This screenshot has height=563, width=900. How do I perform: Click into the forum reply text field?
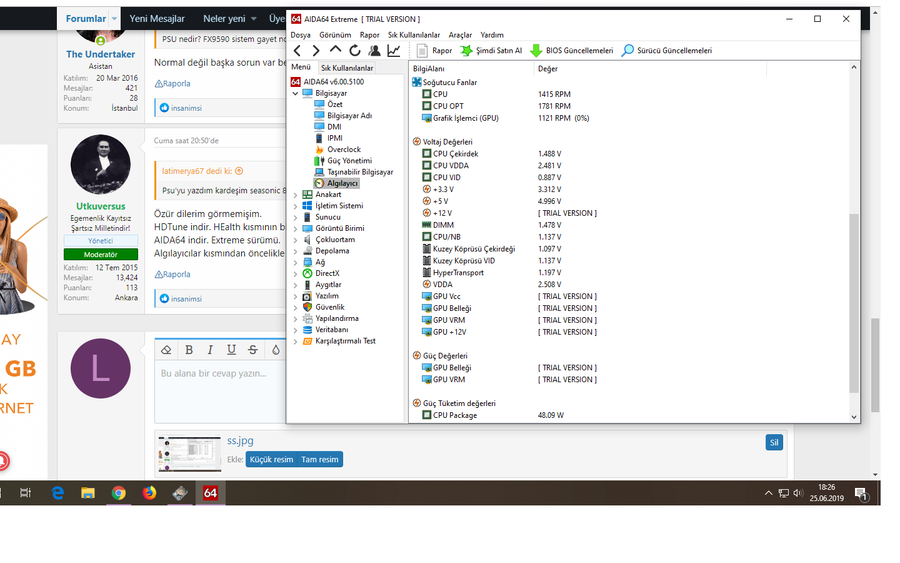(x=221, y=391)
